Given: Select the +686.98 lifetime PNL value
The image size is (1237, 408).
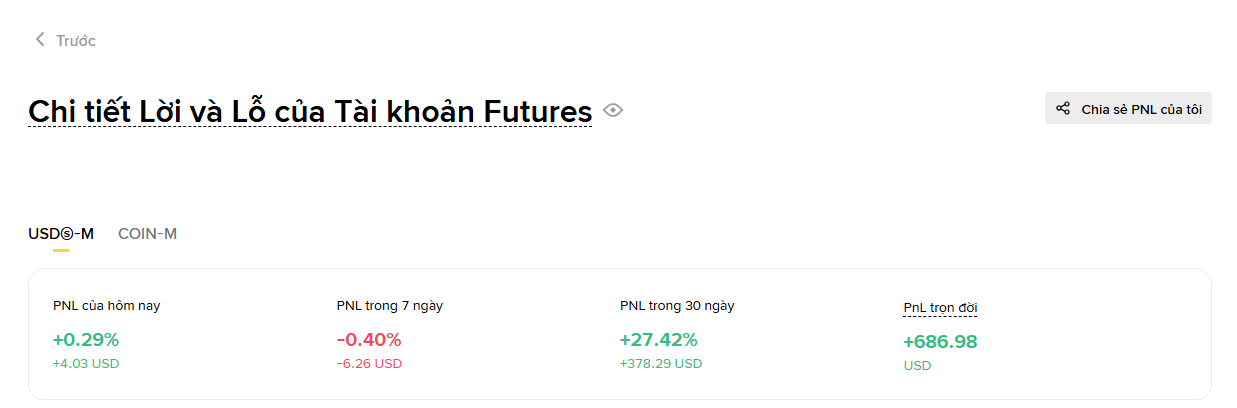Looking at the screenshot, I should click(x=940, y=342).
